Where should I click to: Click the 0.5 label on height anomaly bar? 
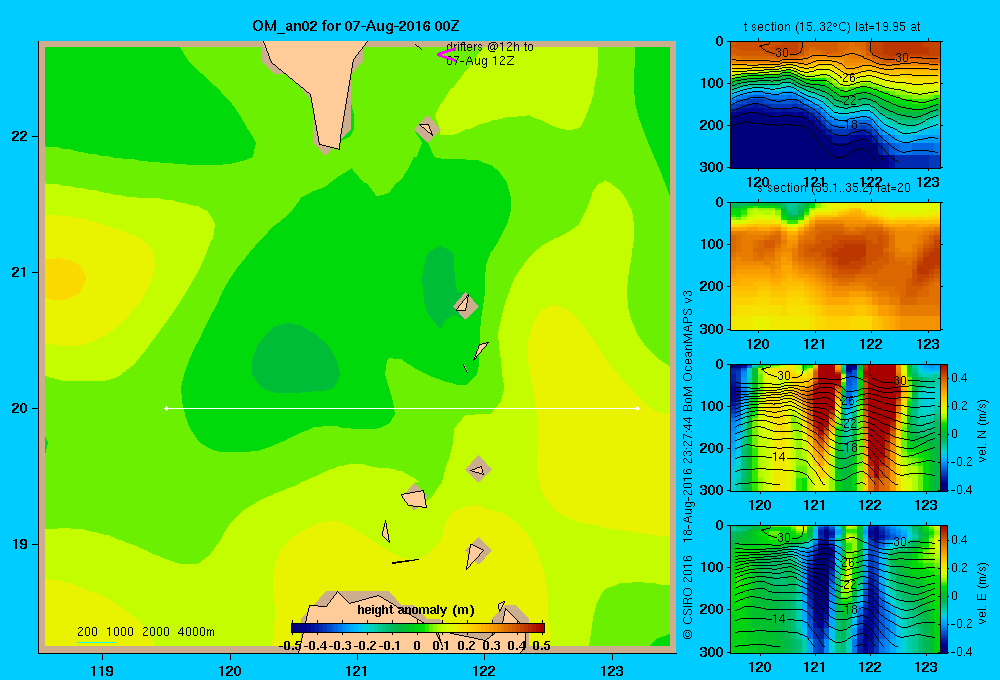click(541, 646)
